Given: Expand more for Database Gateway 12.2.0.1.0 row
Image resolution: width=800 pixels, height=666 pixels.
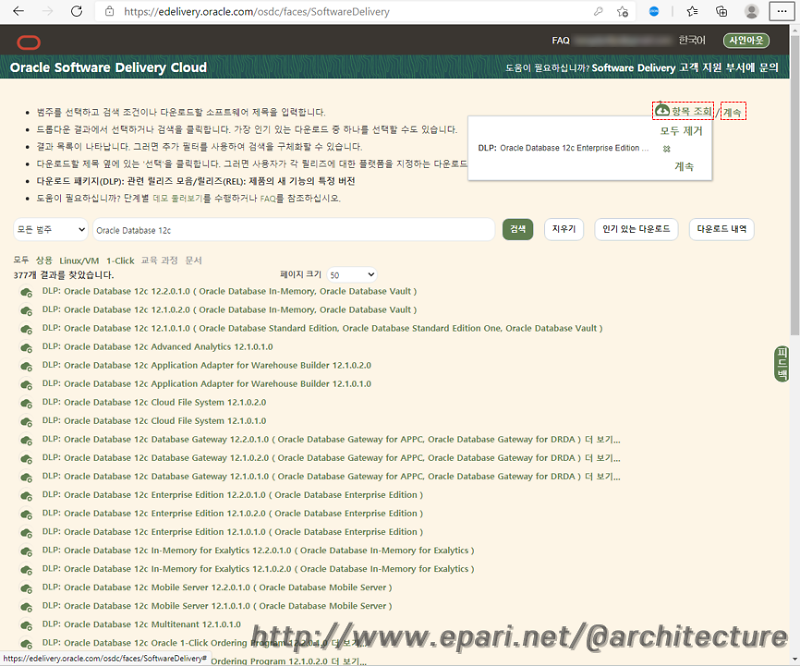Looking at the screenshot, I should click(x=603, y=439).
